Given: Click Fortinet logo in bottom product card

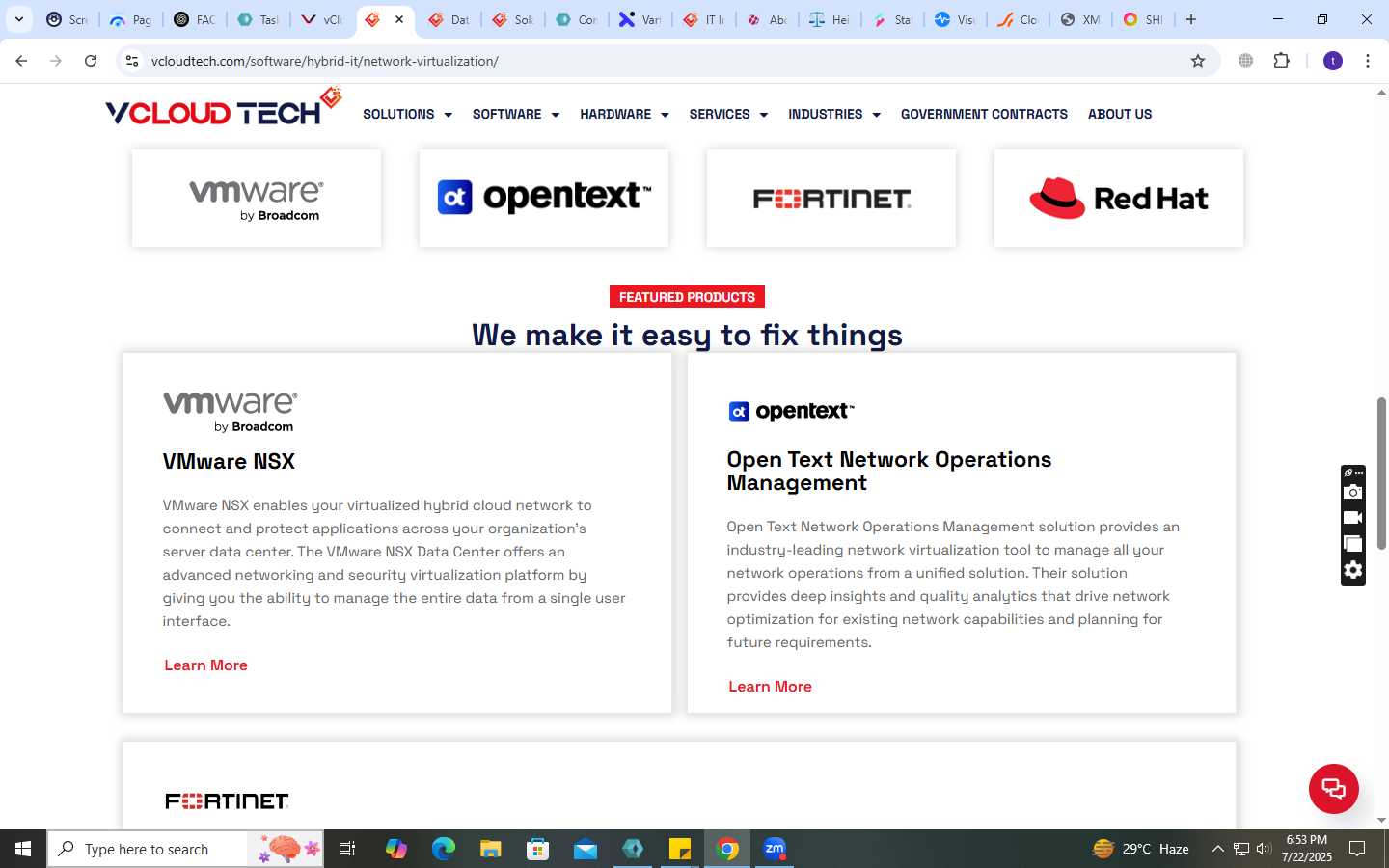Looking at the screenshot, I should tap(227, 801).
